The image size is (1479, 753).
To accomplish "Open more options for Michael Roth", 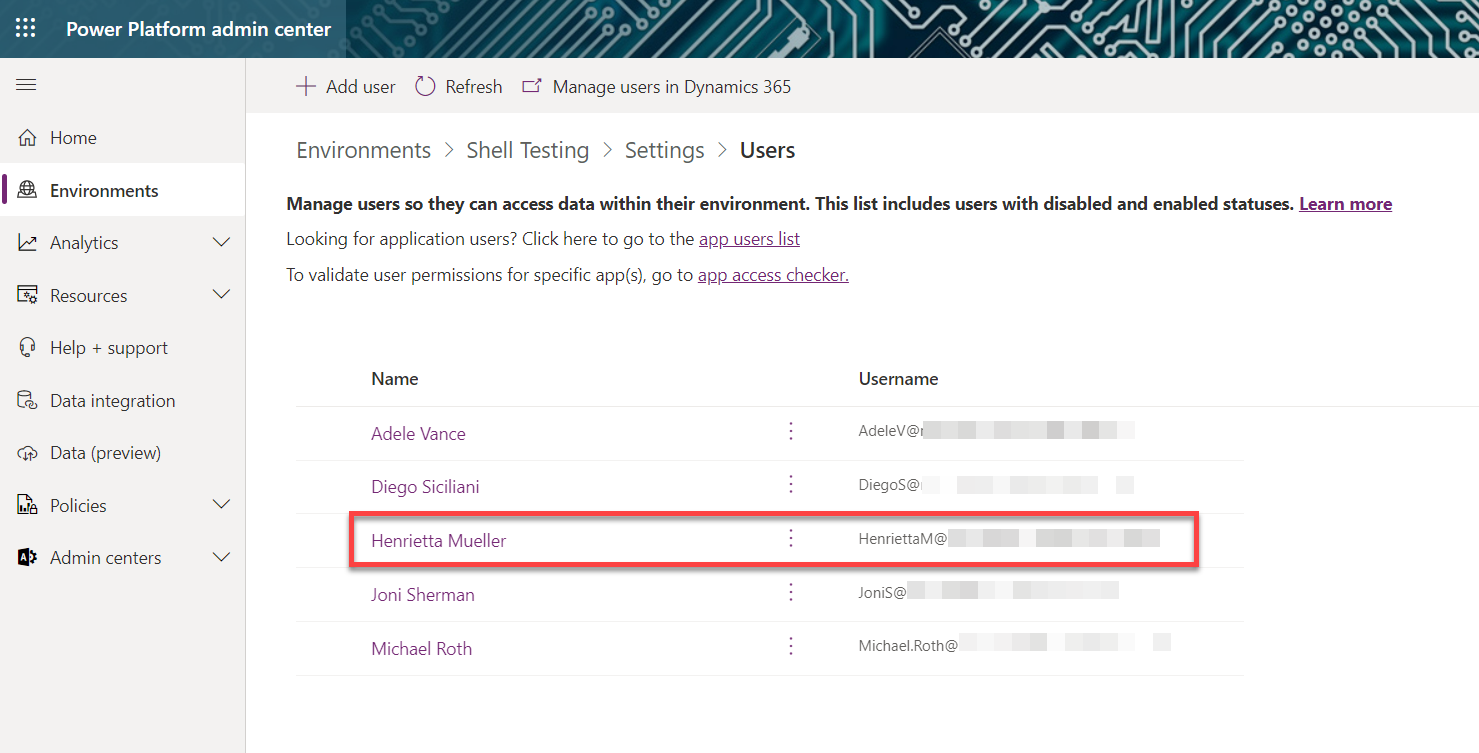I will [791, 646].
